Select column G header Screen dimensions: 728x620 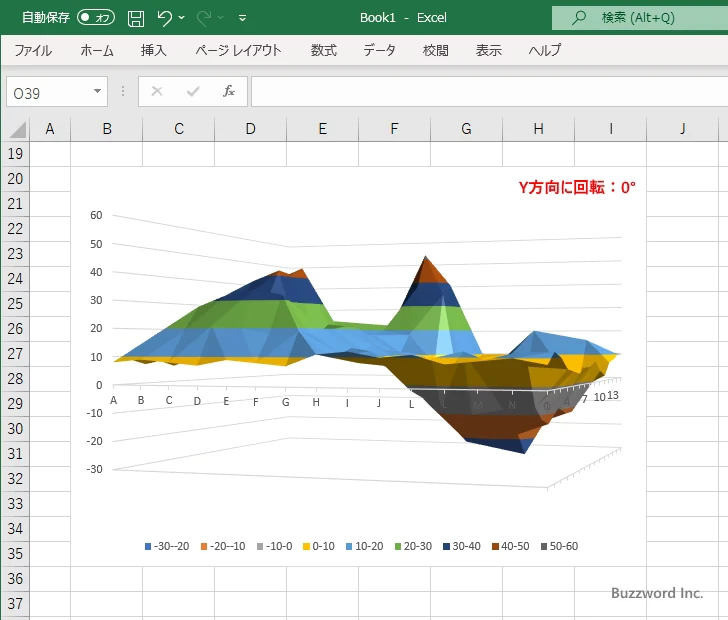tap(466, 129)
